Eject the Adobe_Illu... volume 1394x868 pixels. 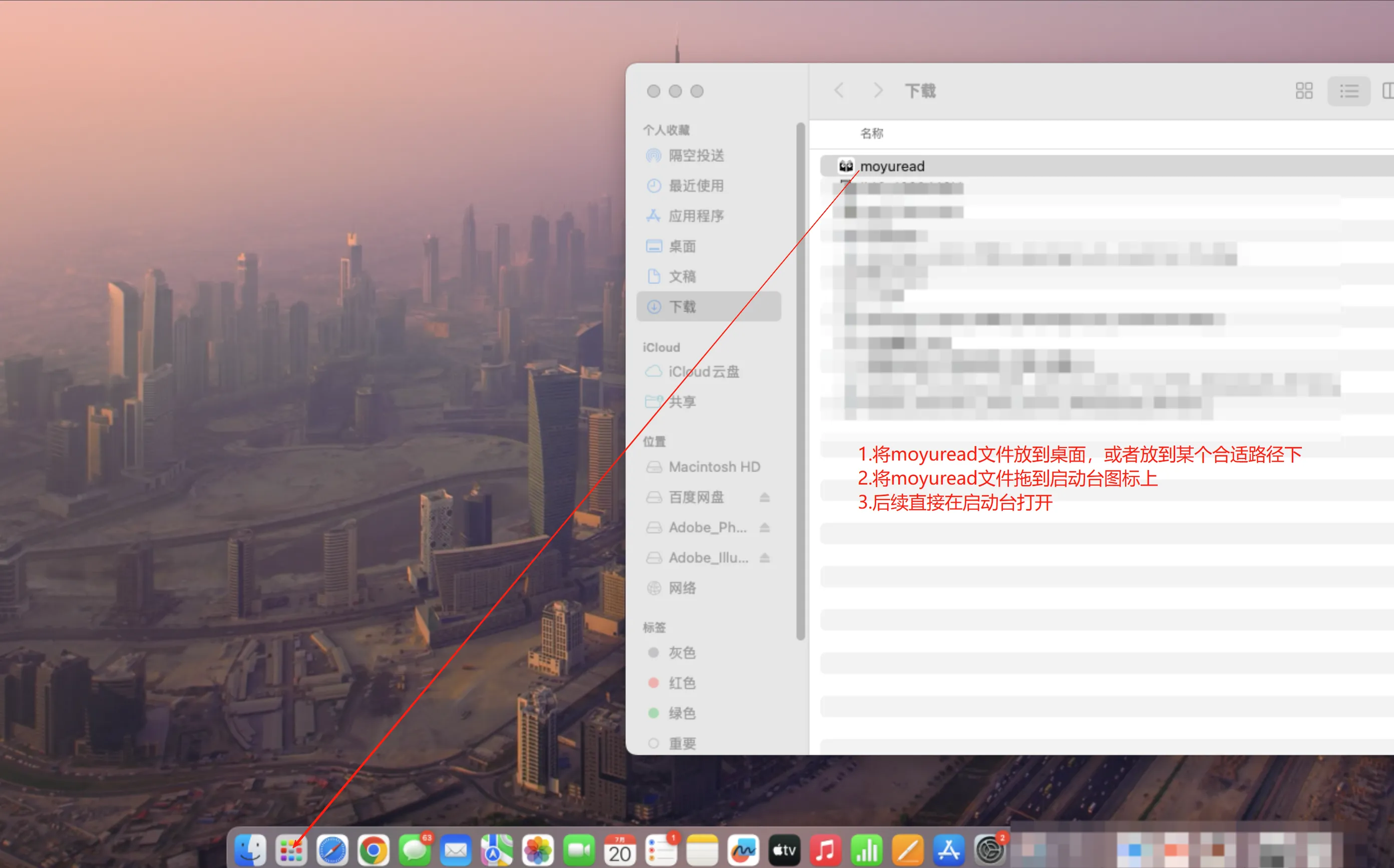(765, 558)
